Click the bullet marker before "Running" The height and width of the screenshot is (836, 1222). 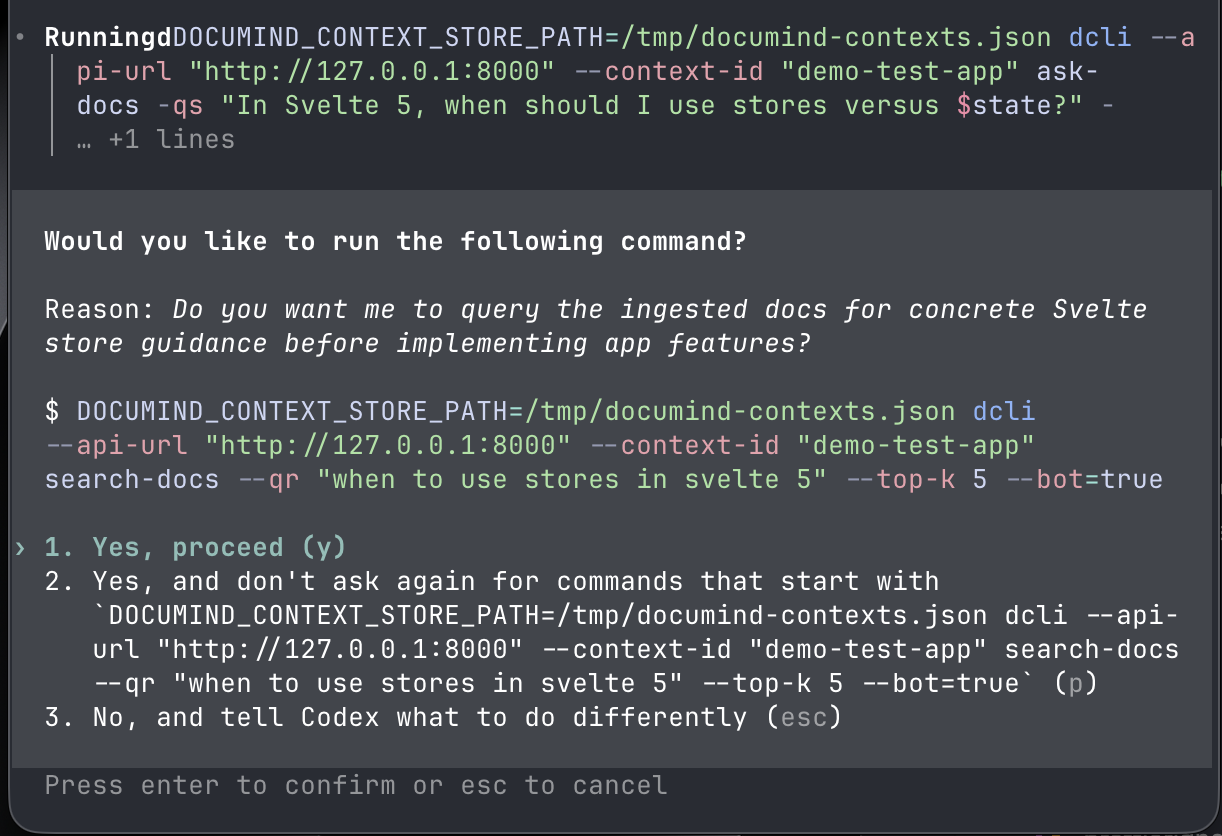pos(20,38)
